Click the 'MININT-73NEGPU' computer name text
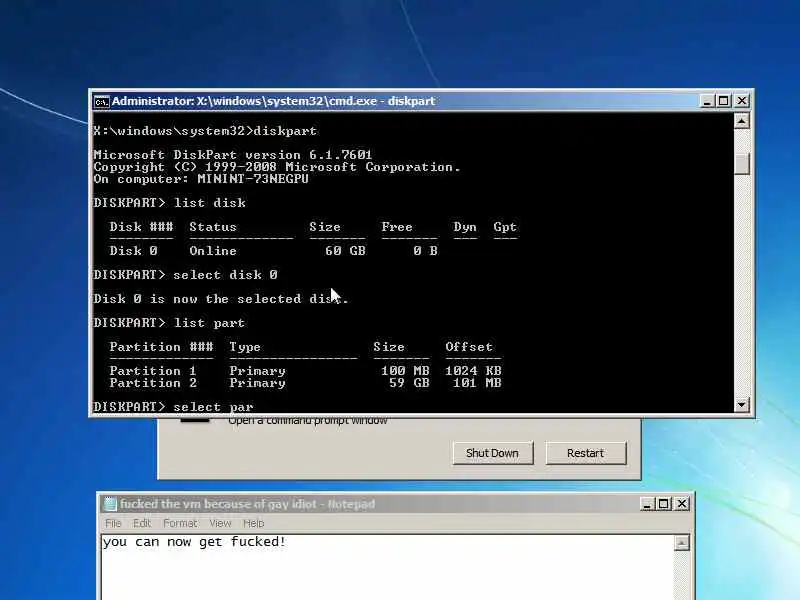800x600 pixels. tap(253, 179)
